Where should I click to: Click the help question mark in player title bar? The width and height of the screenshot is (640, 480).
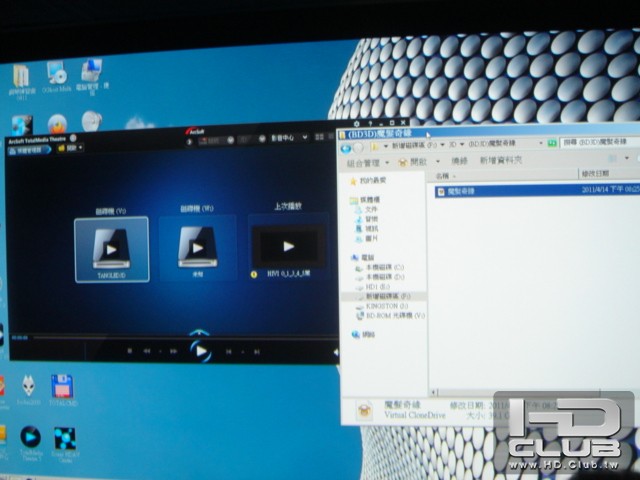[370, 123]
